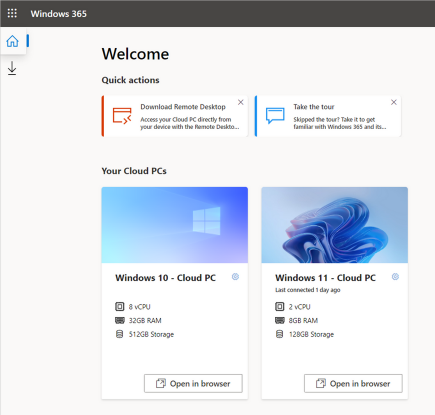Click the "8 vCPU" text
Viewport: 435px width, 415px height.
point(140,307)
